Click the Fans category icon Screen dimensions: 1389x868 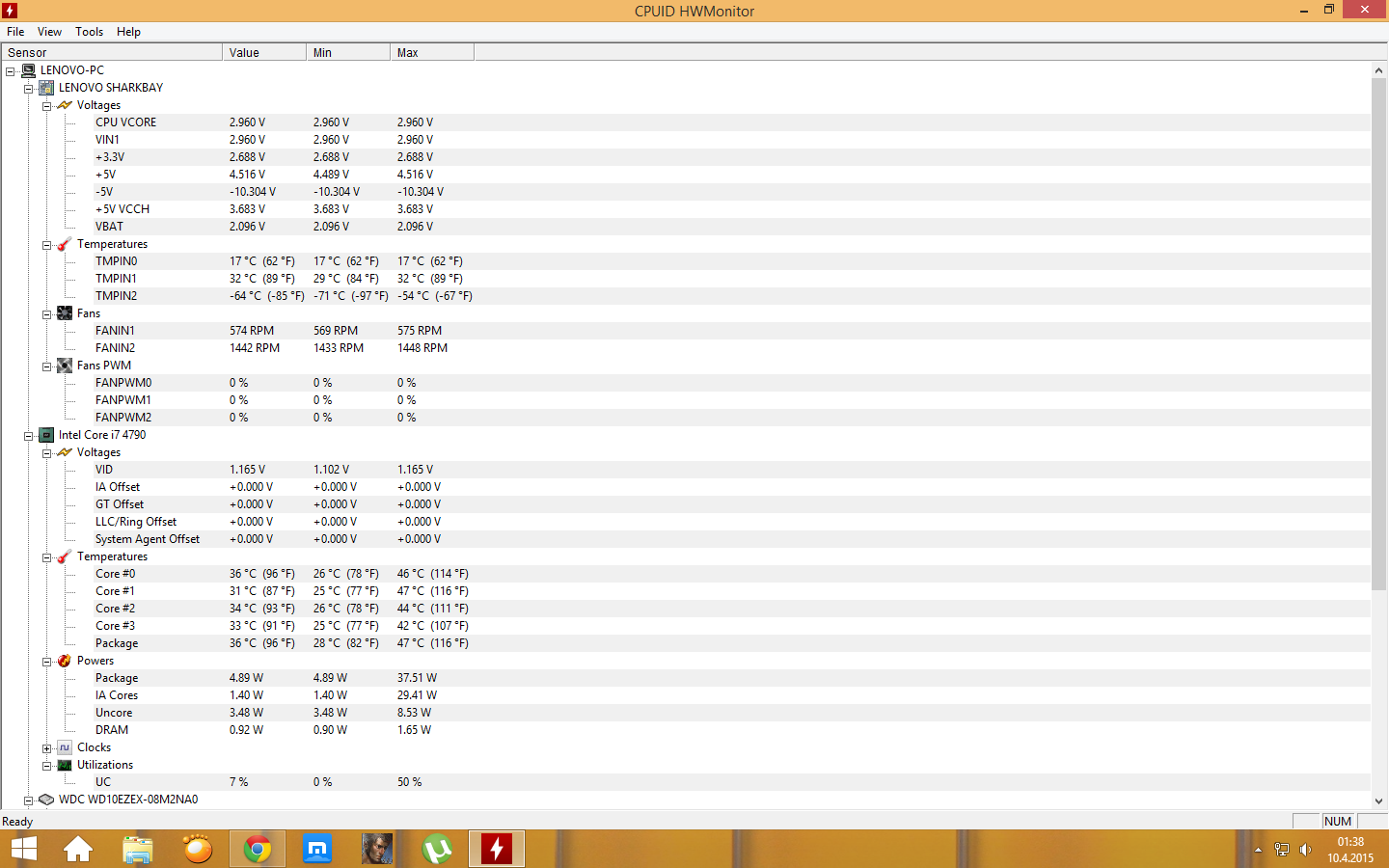point(65,313)
